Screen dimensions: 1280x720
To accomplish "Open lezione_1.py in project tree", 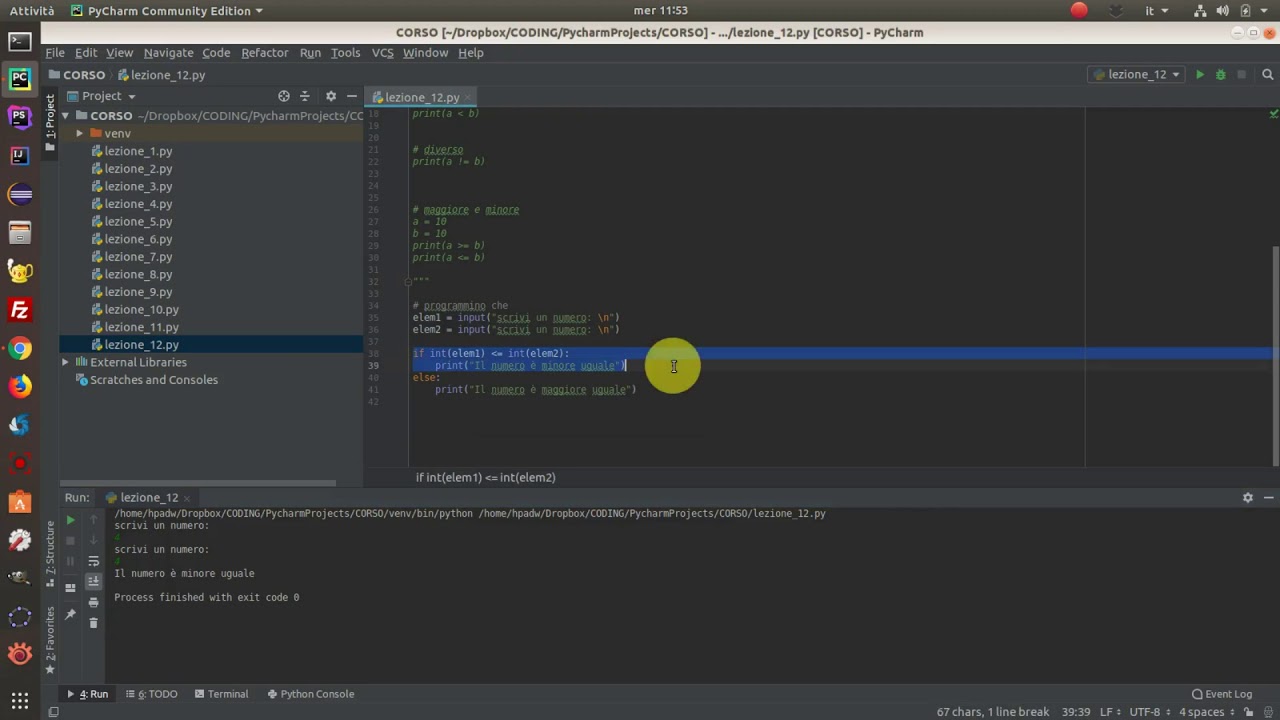I will tap(138, 151).
